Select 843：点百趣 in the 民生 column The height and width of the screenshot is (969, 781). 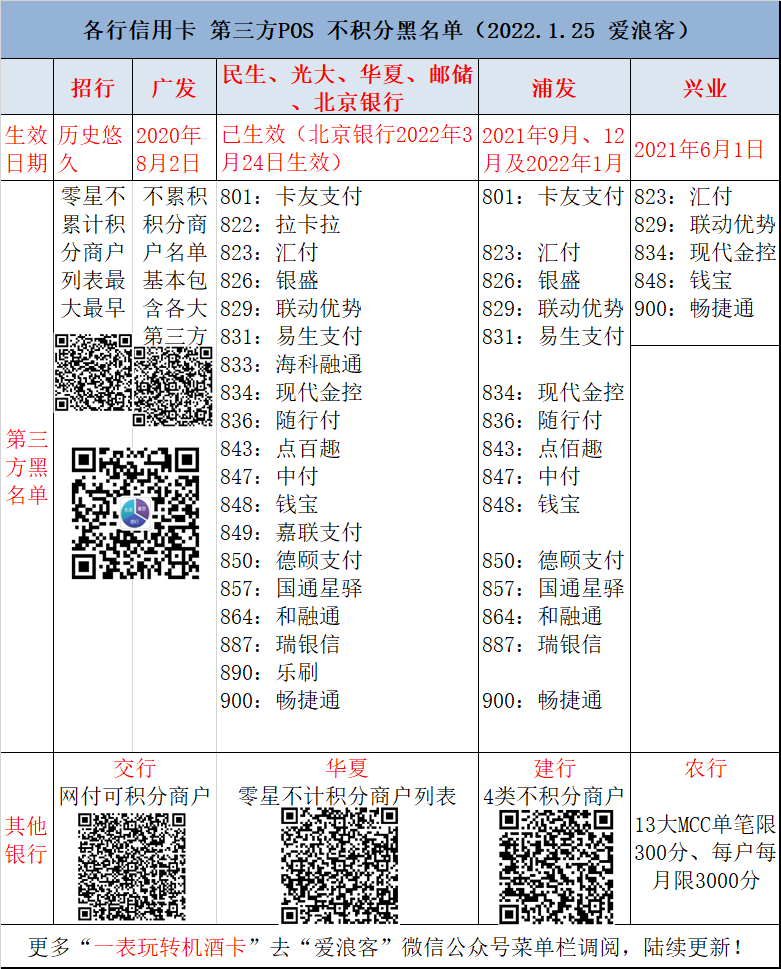(280, 448)
